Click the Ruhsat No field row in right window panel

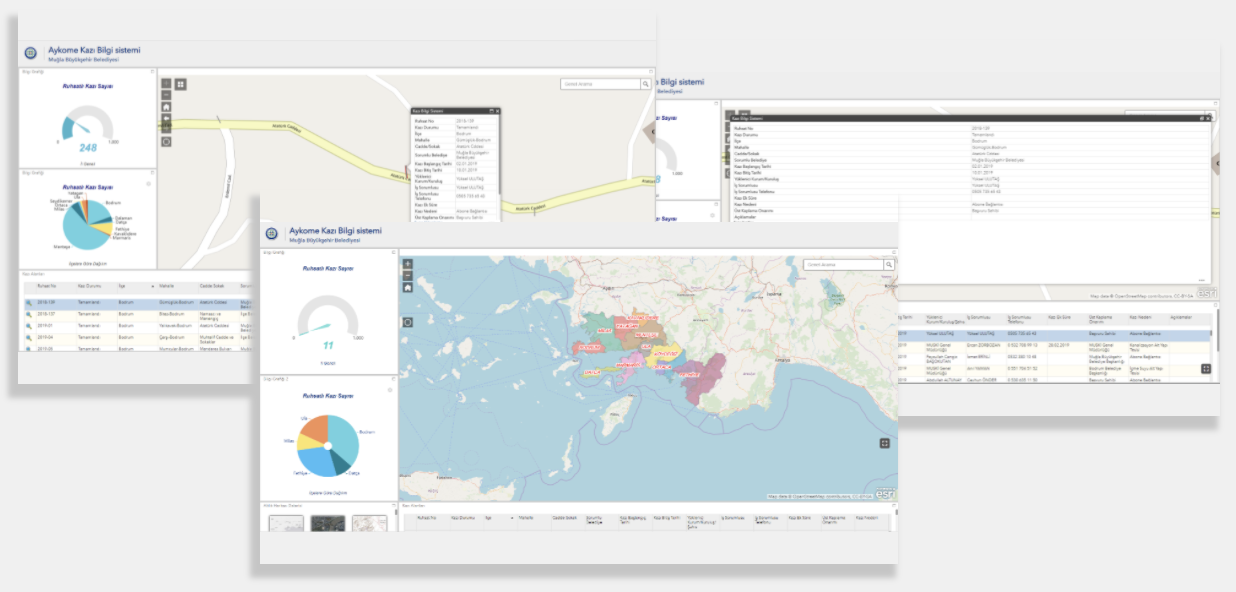969,128
